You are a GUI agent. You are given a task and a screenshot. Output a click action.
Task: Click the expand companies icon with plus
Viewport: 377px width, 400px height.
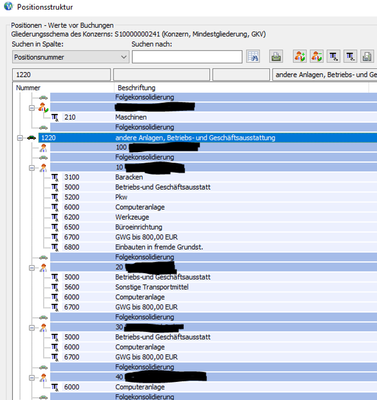point(300,57)
